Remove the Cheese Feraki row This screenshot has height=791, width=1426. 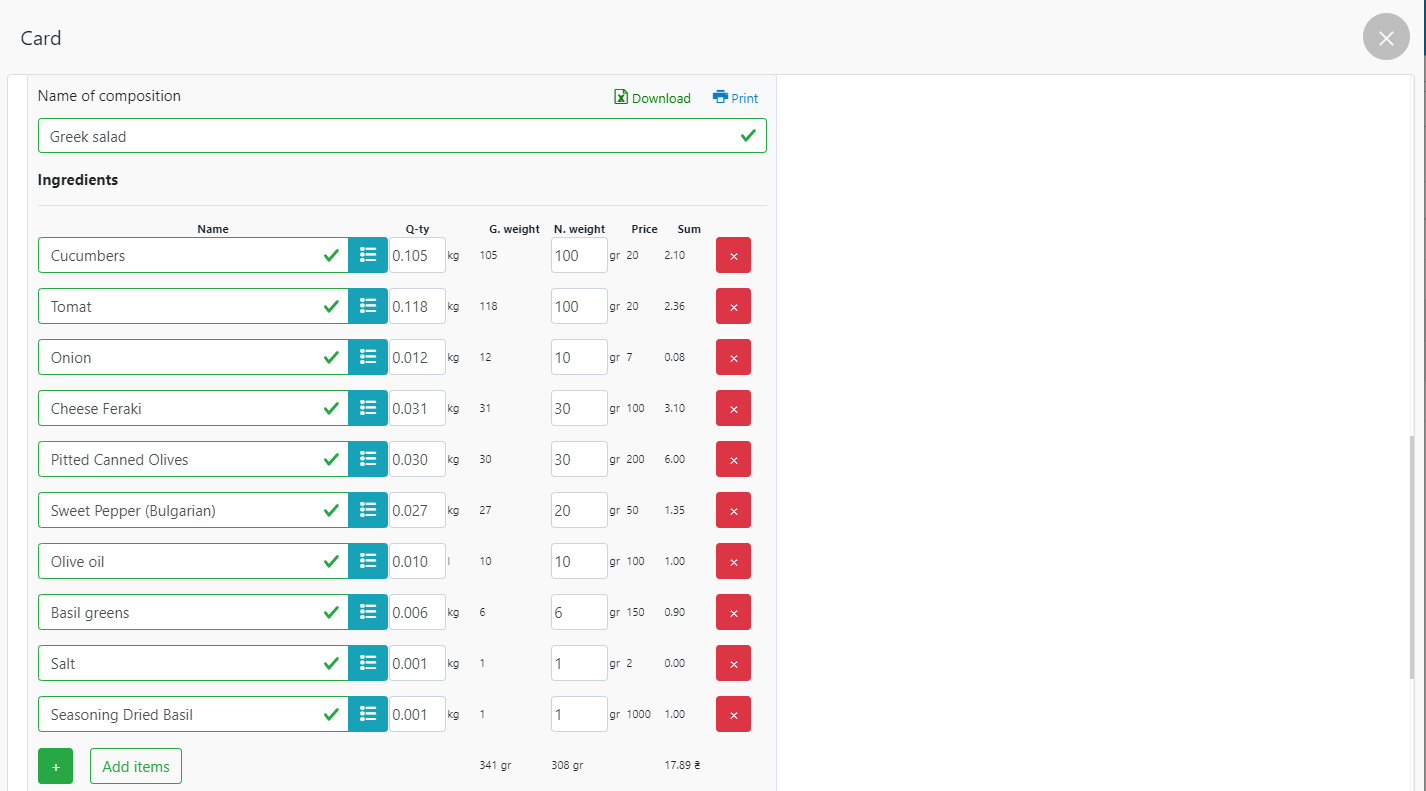pos(733,408)
